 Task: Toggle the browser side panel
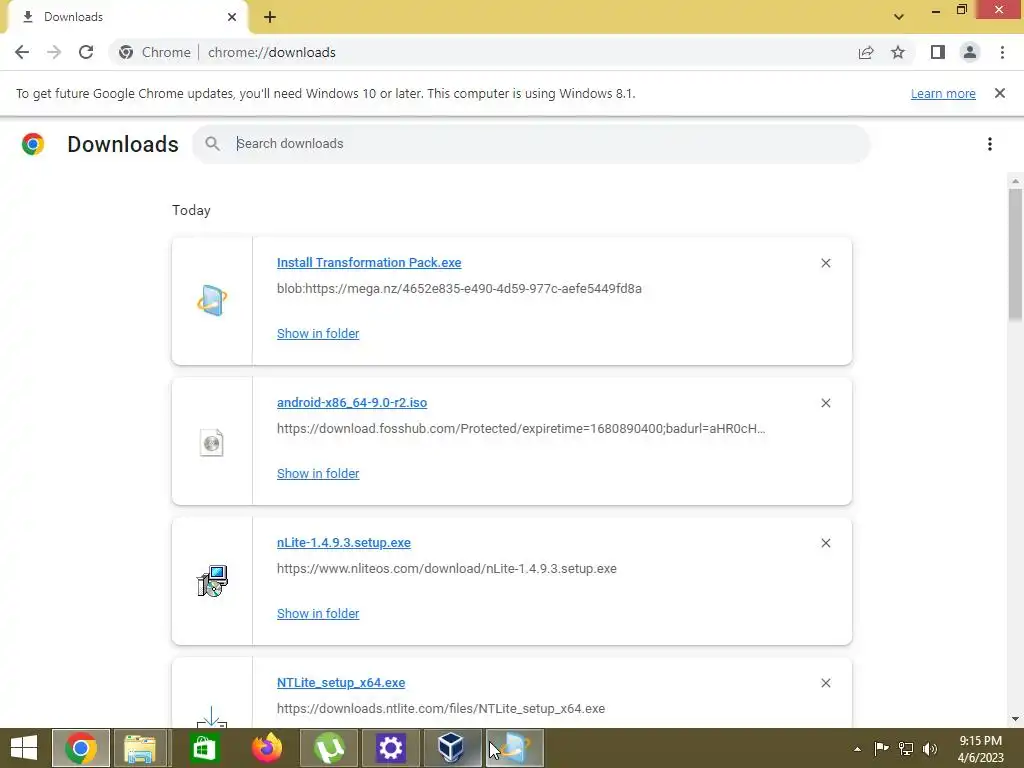click(938, 52)
